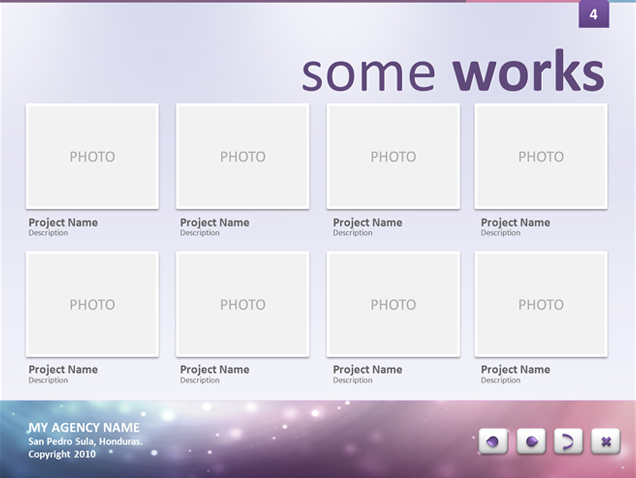Image resolution: width=636 pixels, height=478 pixels.
Task: Open top row second PHOTO placeholder
Action: click(243, 157)
